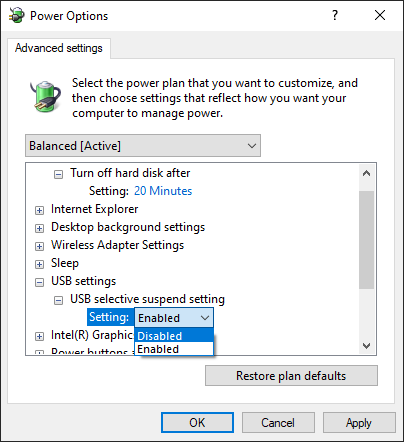Click the scrollbar down arrow in settings list

[367, 346]
